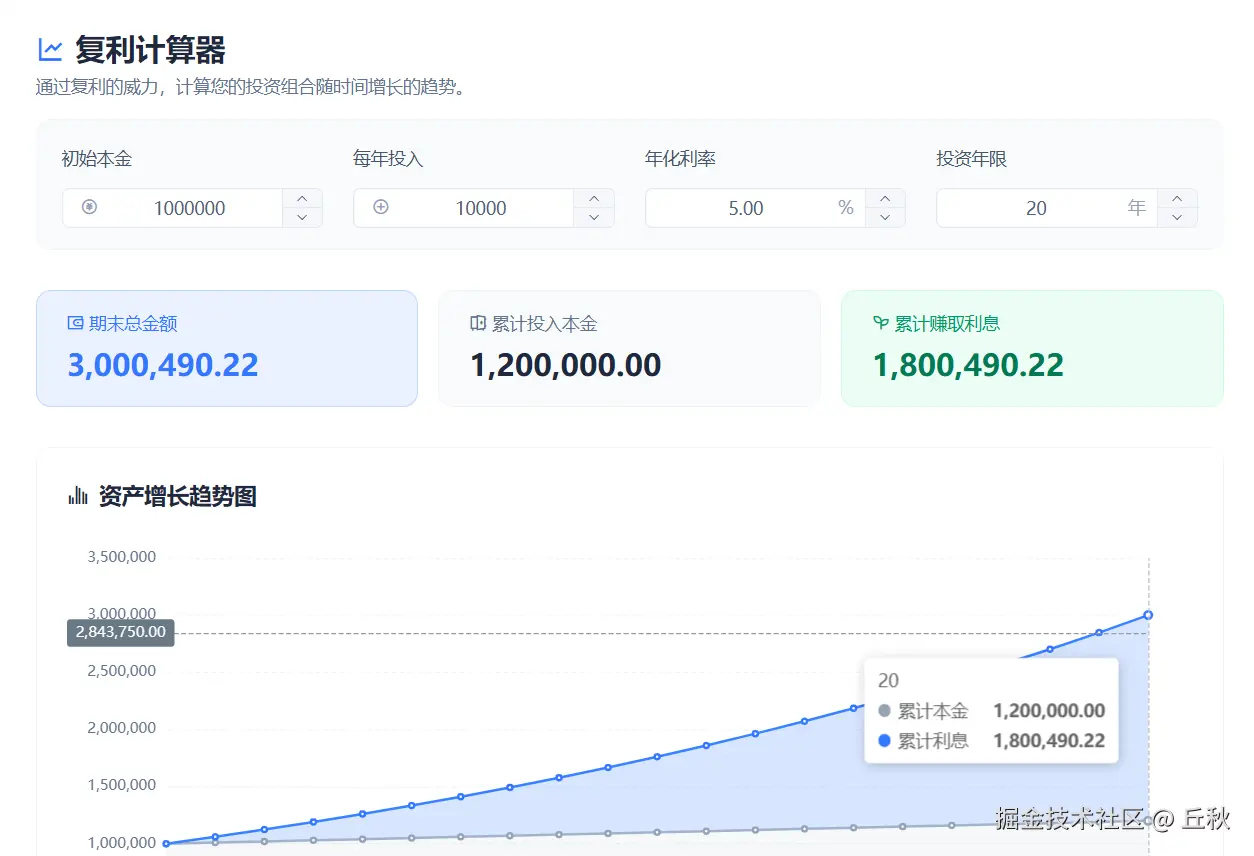Decrease 投资年限 with the down stepper arrow
The image size is (1254, 856).
[x=1177, y=217]
